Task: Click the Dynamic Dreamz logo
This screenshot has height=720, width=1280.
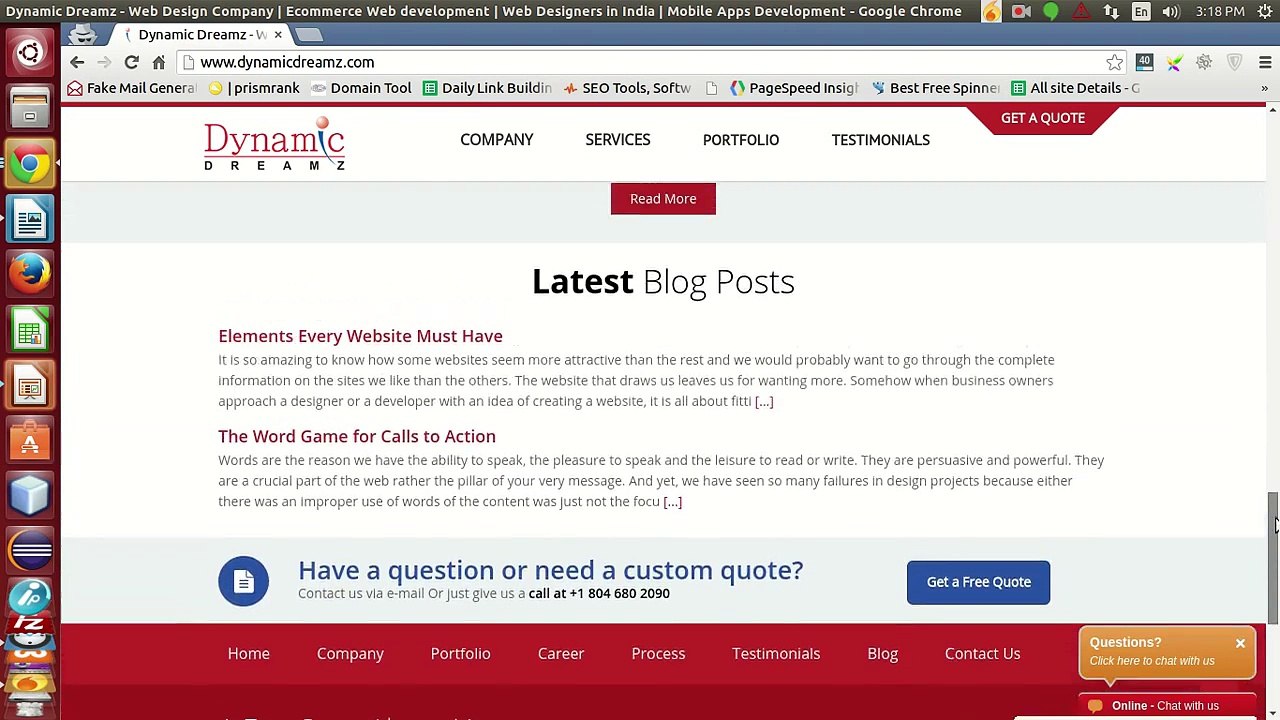Action: coord(274,144)
